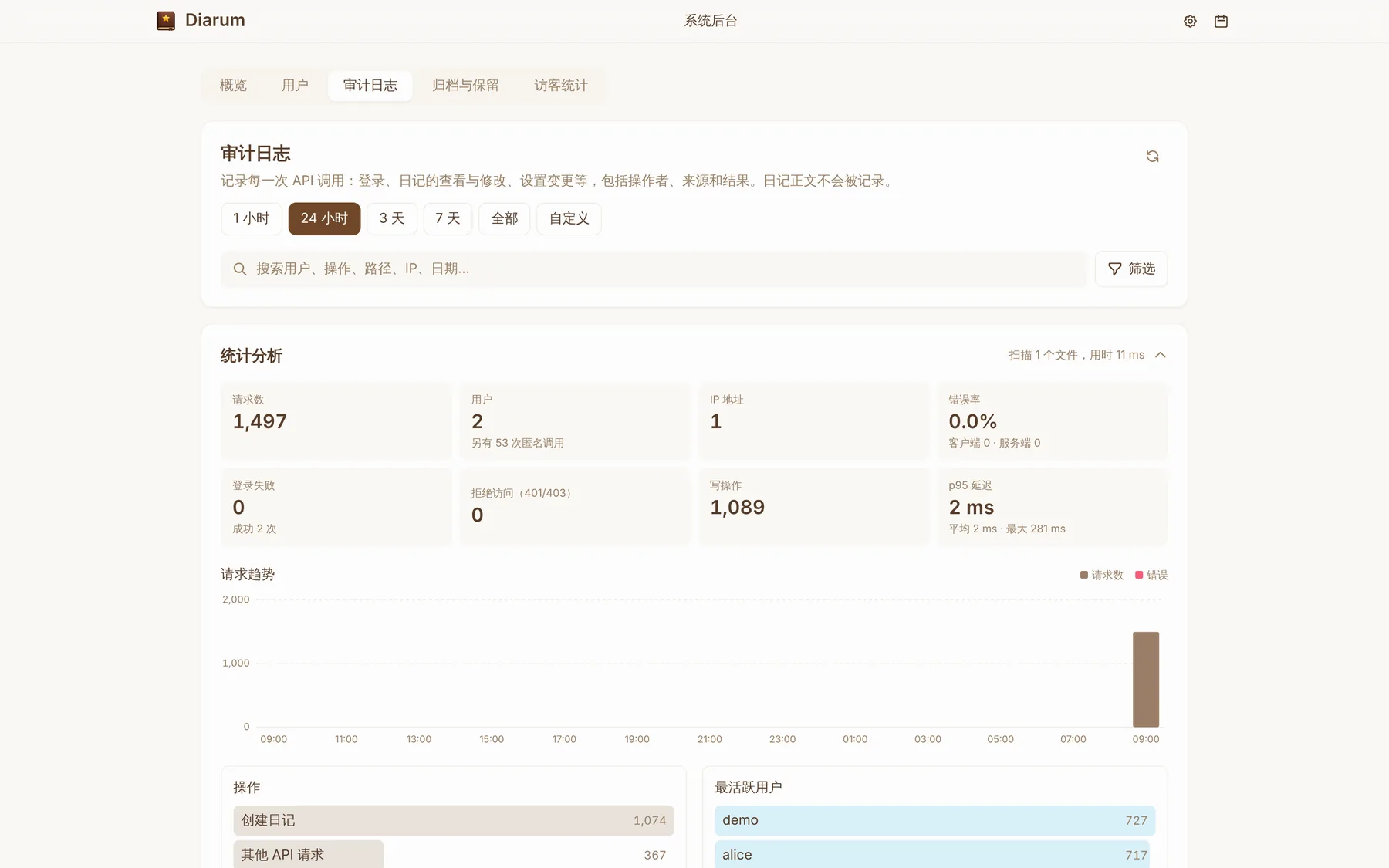
Task: Click the 拒绝访问（401/403） stat card
Action: point(575,507)
